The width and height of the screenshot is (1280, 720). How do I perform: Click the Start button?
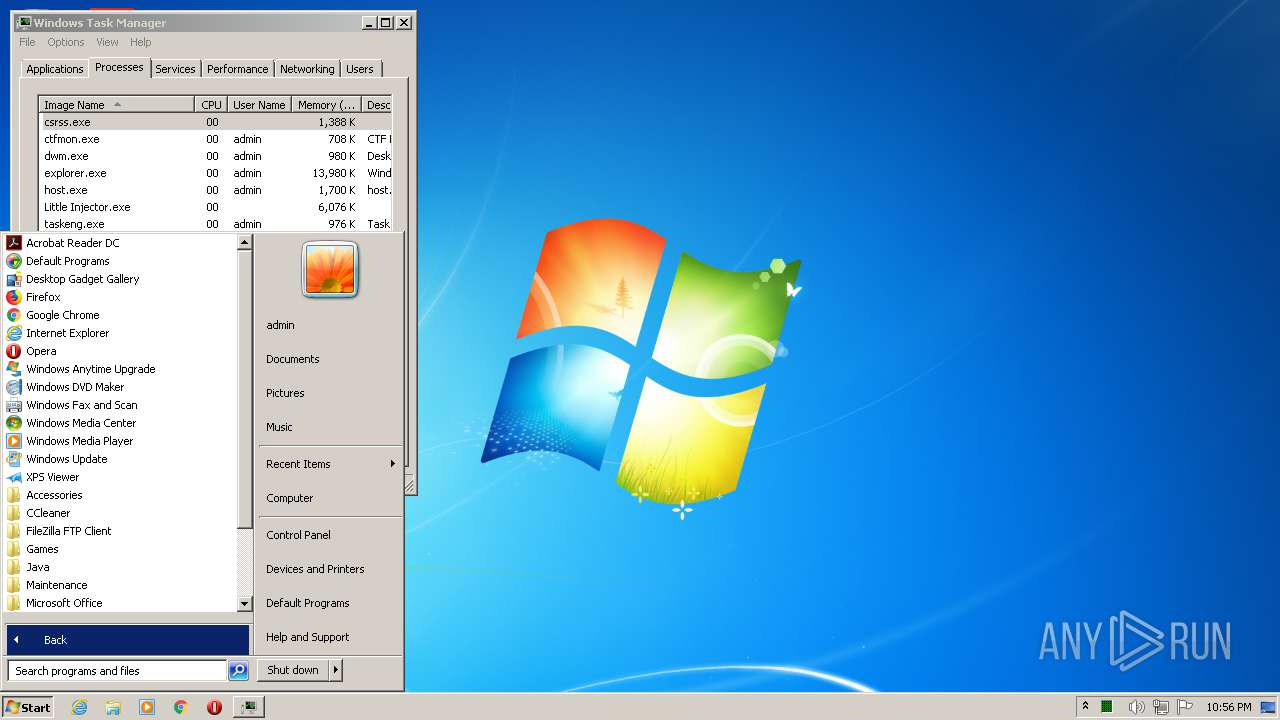(x=28, y=707)
